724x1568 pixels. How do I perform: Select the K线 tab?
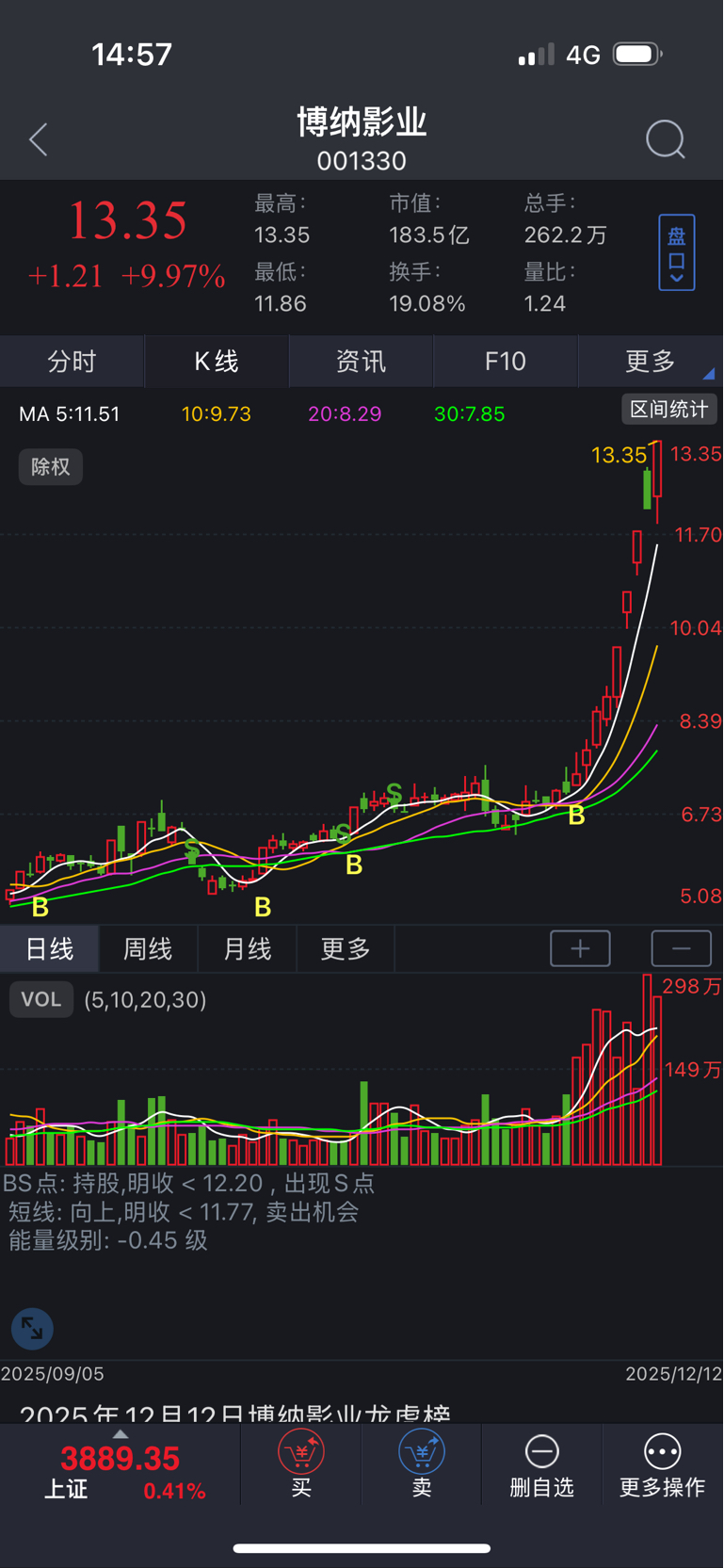(x=217, y=362)
